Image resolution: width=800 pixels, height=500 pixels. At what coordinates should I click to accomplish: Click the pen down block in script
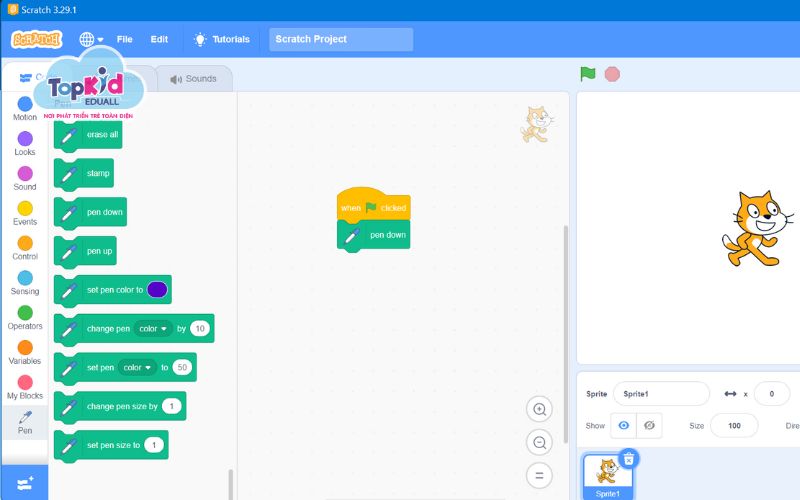tap(373, 236)
